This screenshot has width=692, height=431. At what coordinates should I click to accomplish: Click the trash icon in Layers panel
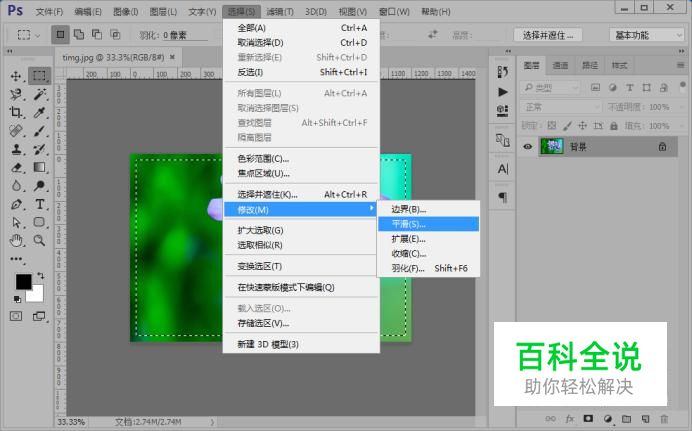[664, 419]
